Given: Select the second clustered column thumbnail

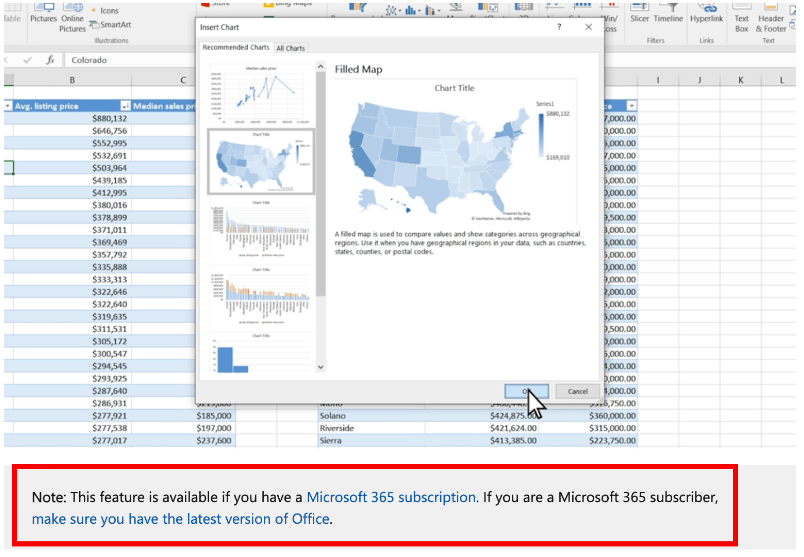Looking at the screenshot, I should (x=261, y=296).
